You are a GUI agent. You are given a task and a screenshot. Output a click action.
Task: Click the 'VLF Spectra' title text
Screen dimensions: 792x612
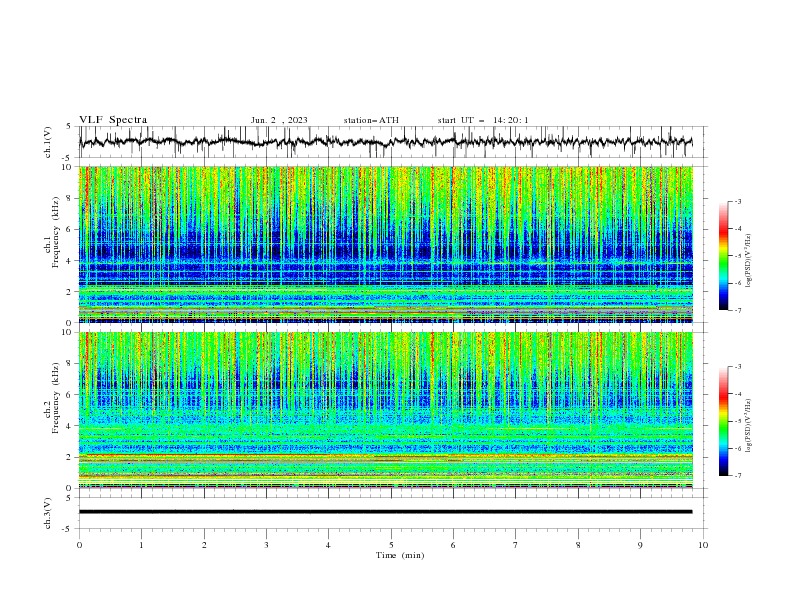(x=113, y=120)
